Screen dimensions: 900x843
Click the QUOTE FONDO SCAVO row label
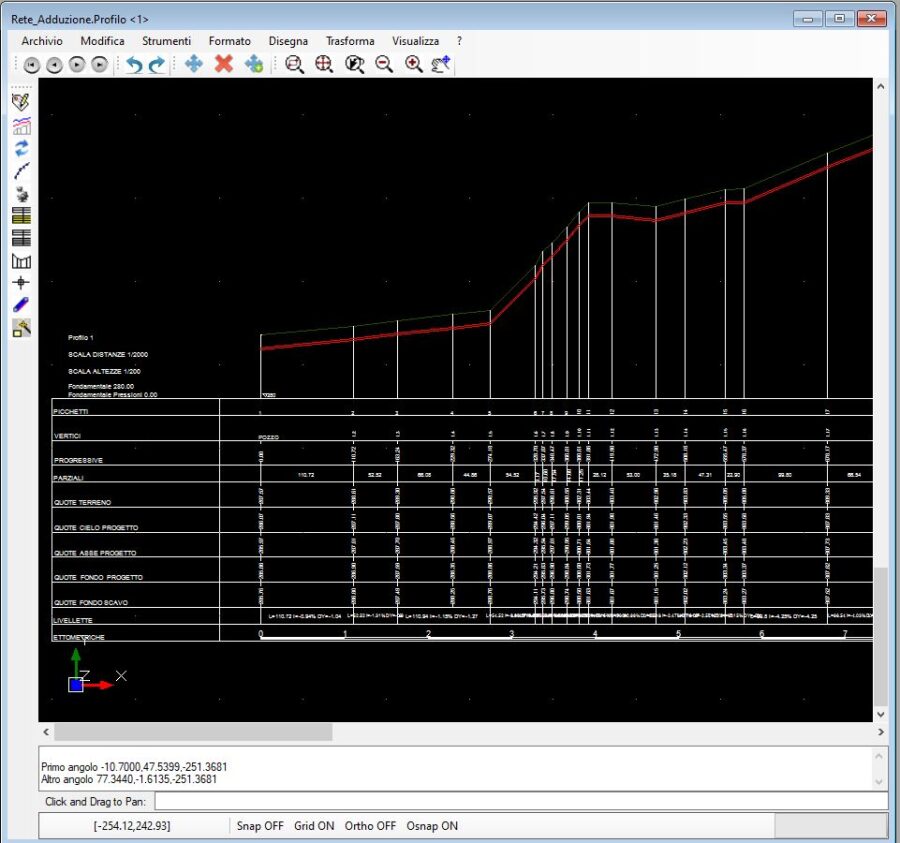pyautogui.click(x=91, y=603)
